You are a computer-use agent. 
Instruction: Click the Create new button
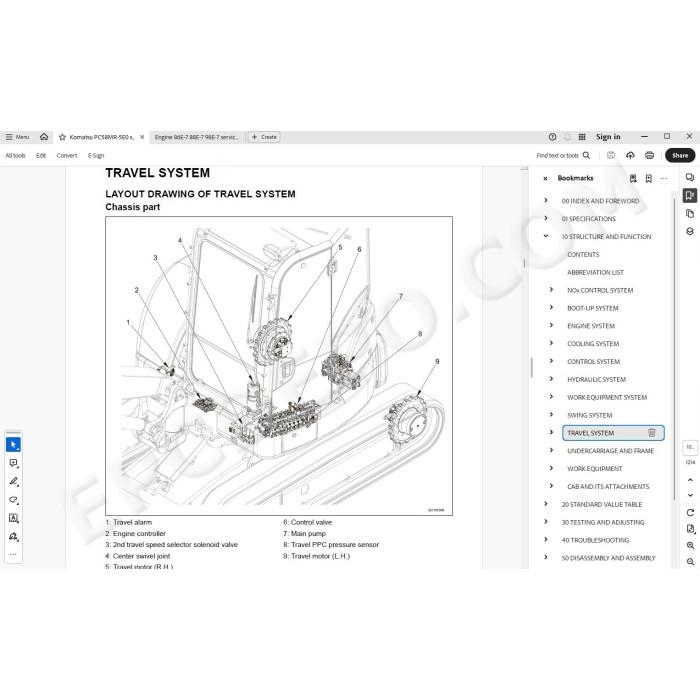(264, 137)
